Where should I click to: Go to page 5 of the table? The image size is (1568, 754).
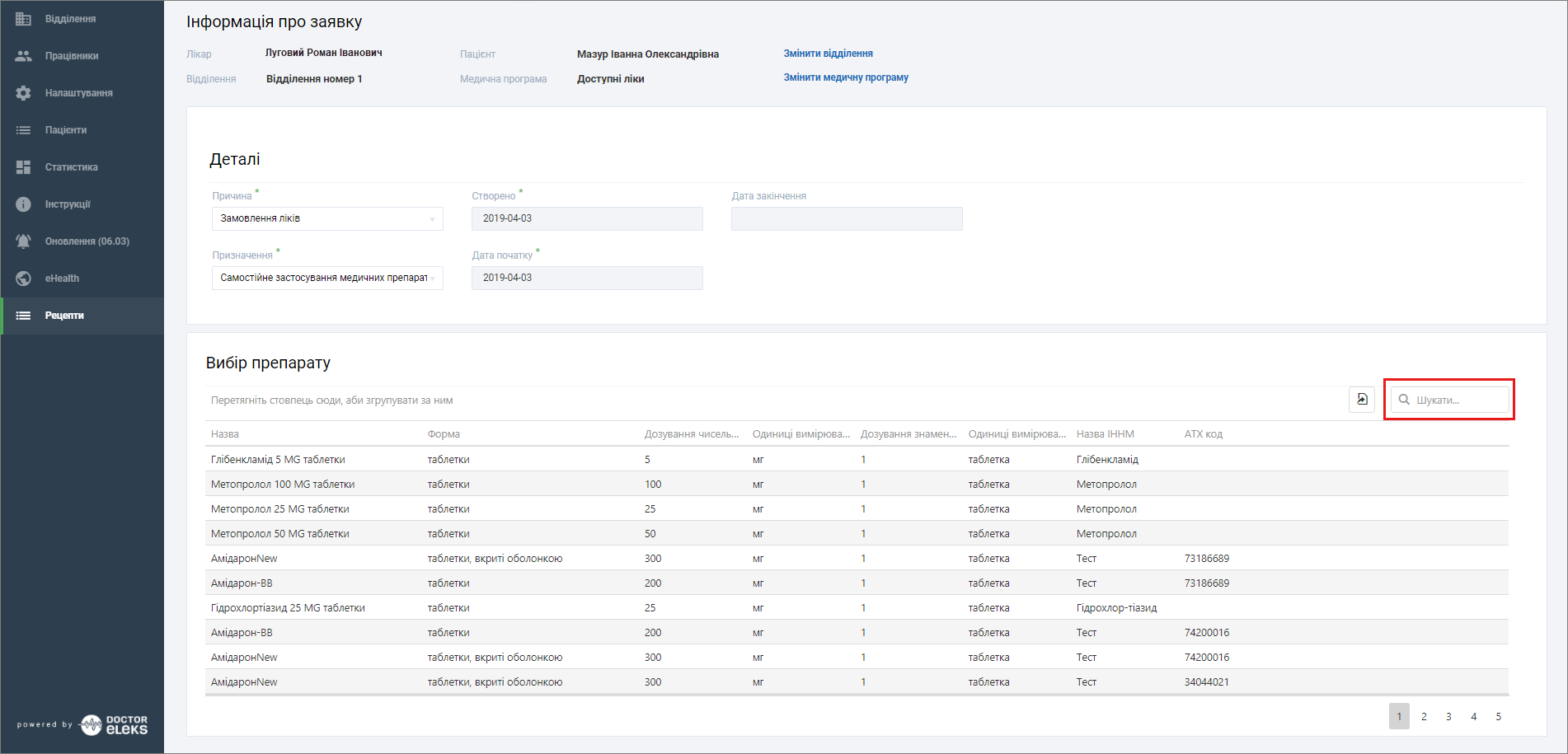(1498, 716)
